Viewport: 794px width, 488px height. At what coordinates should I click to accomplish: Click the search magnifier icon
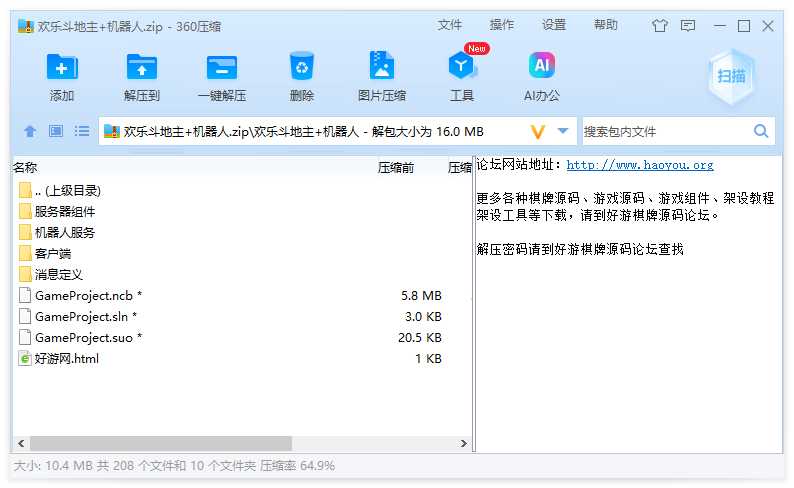[x=761, y=131]
